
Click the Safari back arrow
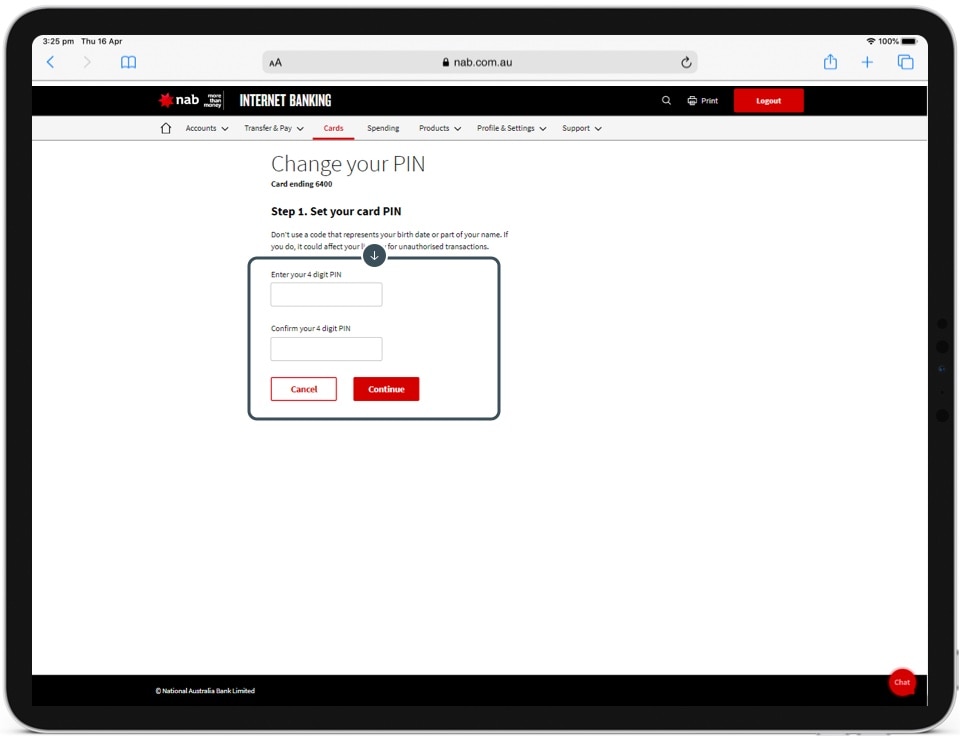[51, 62]
